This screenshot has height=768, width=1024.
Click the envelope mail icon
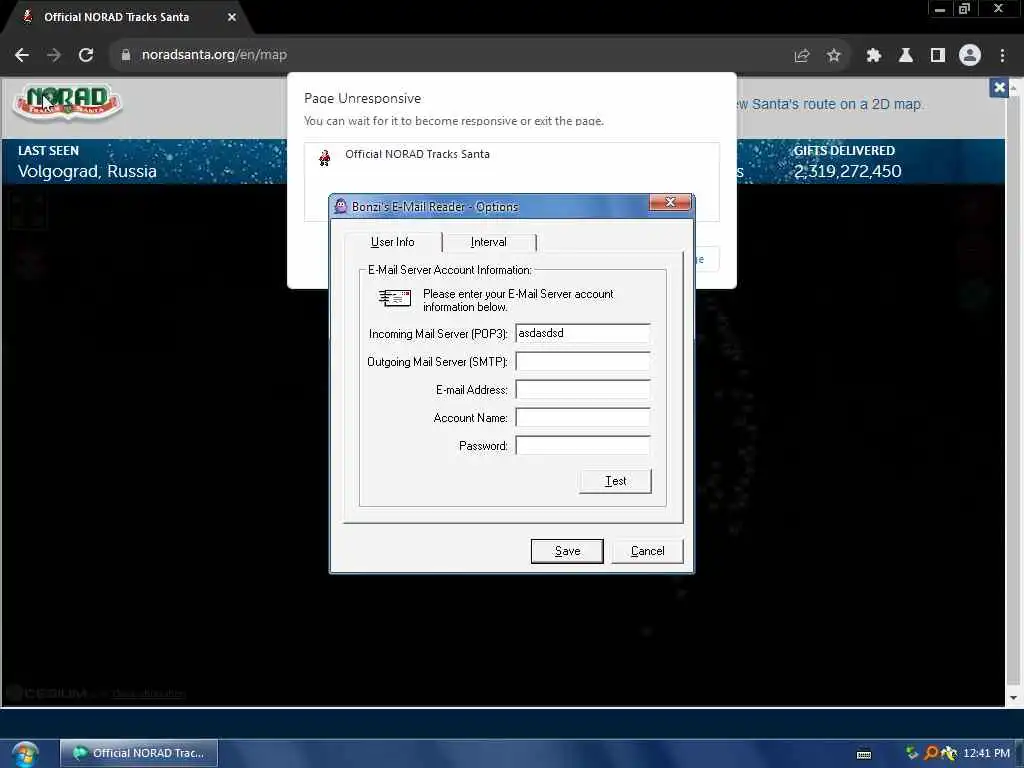(x=395, y=298)
